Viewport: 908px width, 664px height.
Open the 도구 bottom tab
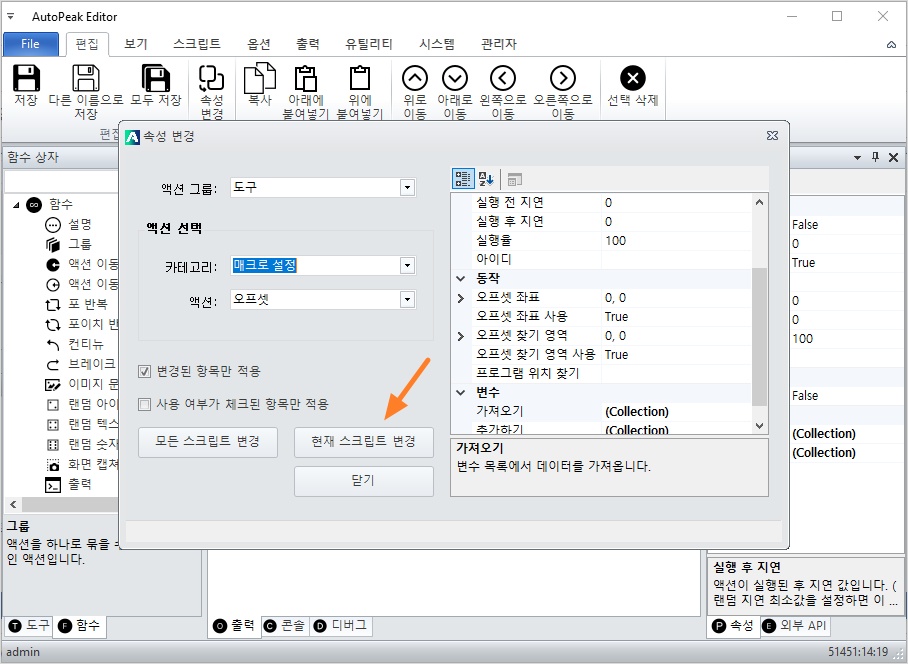coord(30,626)
